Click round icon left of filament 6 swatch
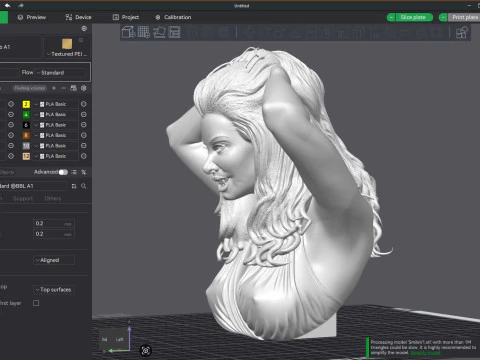 tap(11, 125)
